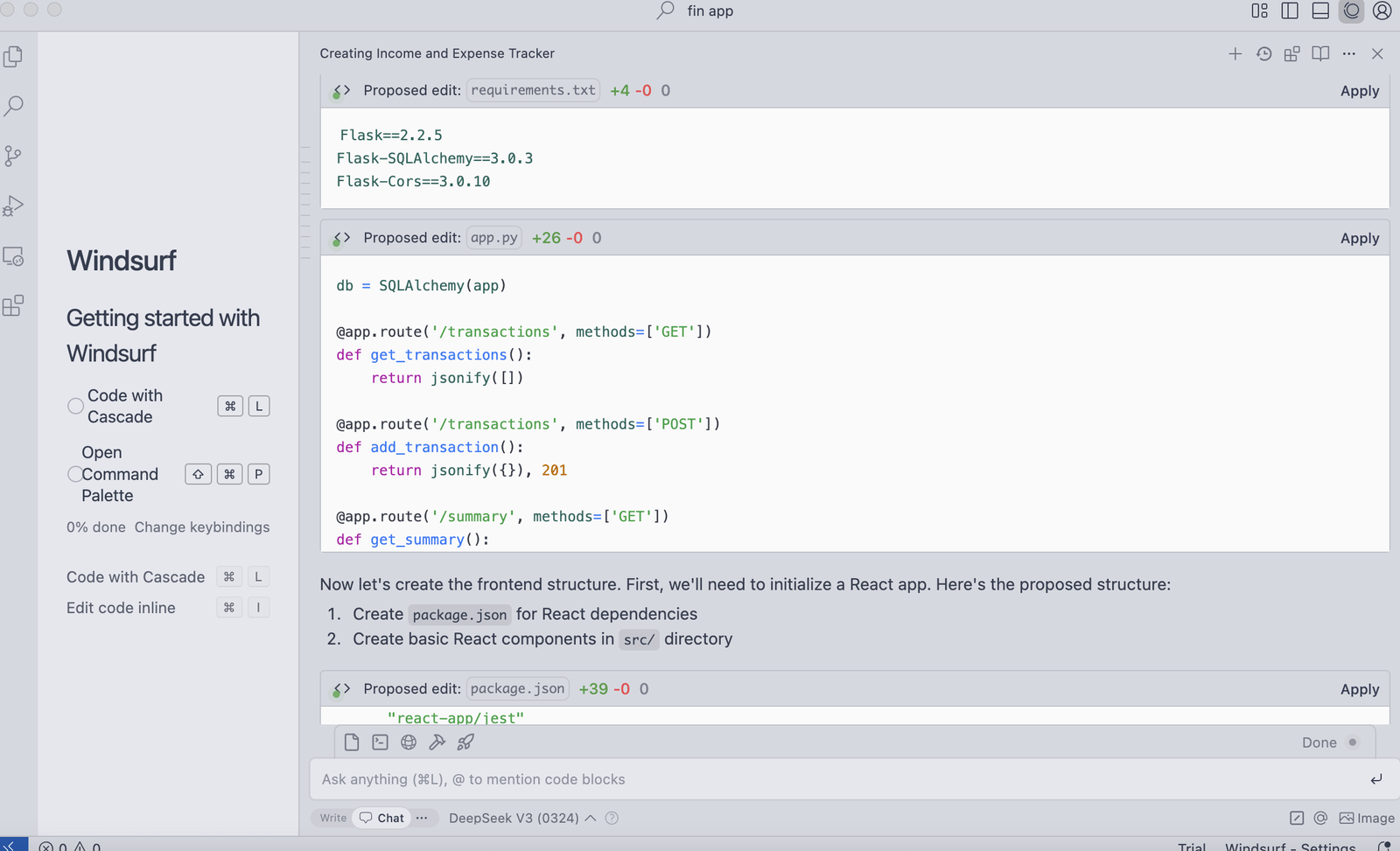Open the app.py file chip

coord(494,238)
